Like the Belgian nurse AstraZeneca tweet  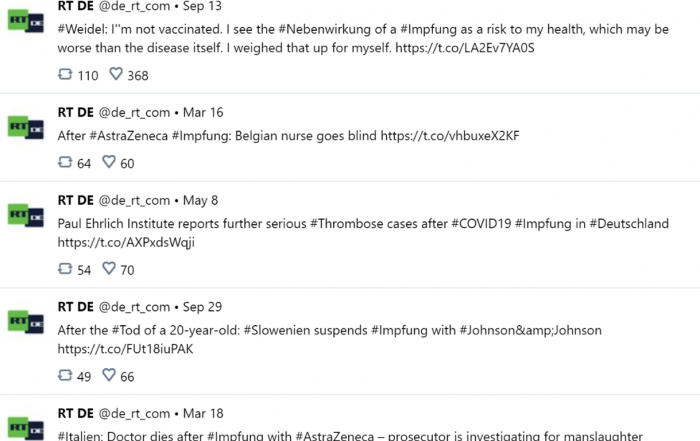[x=109, y=162]
